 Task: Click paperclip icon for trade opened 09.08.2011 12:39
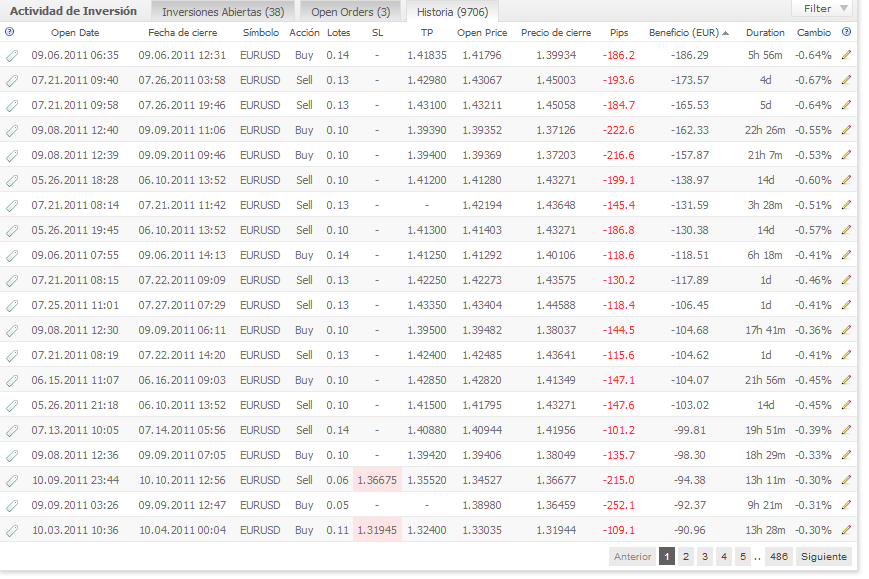point(12,156)
